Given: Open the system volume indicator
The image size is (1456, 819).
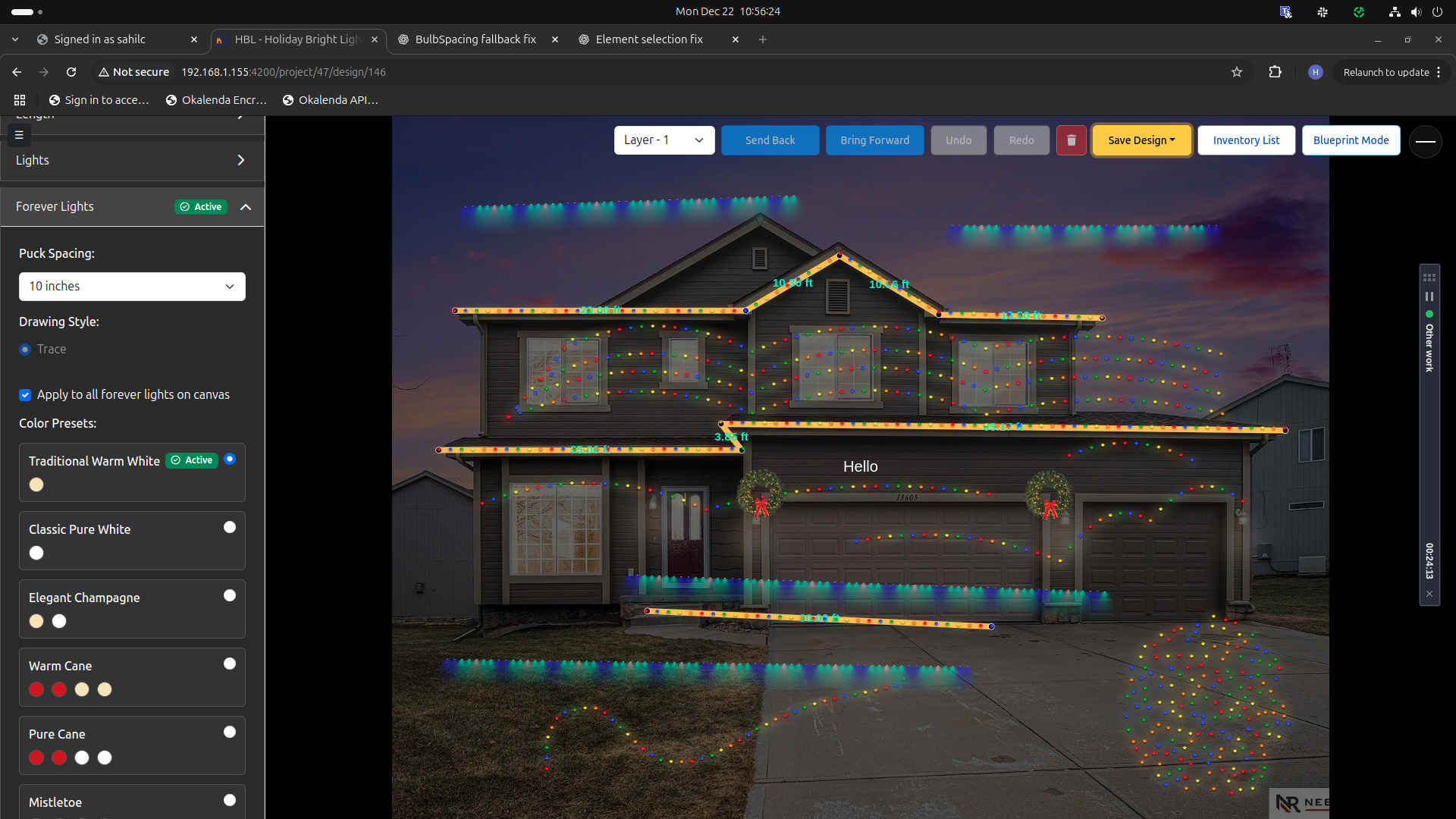Looking at the screenshot, I should tap(1416, 11).
